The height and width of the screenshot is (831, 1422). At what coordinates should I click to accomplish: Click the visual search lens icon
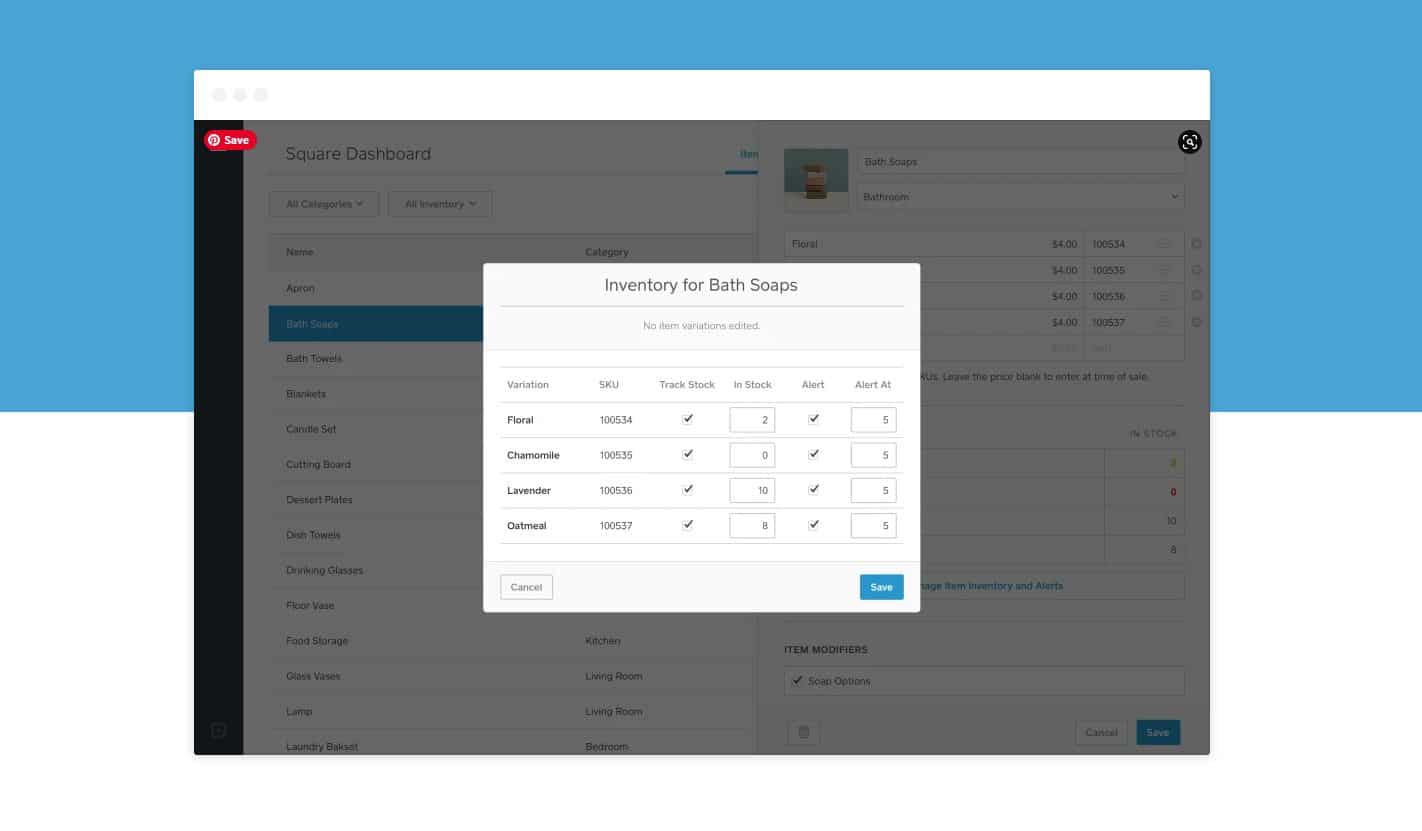click(1189, 142)
